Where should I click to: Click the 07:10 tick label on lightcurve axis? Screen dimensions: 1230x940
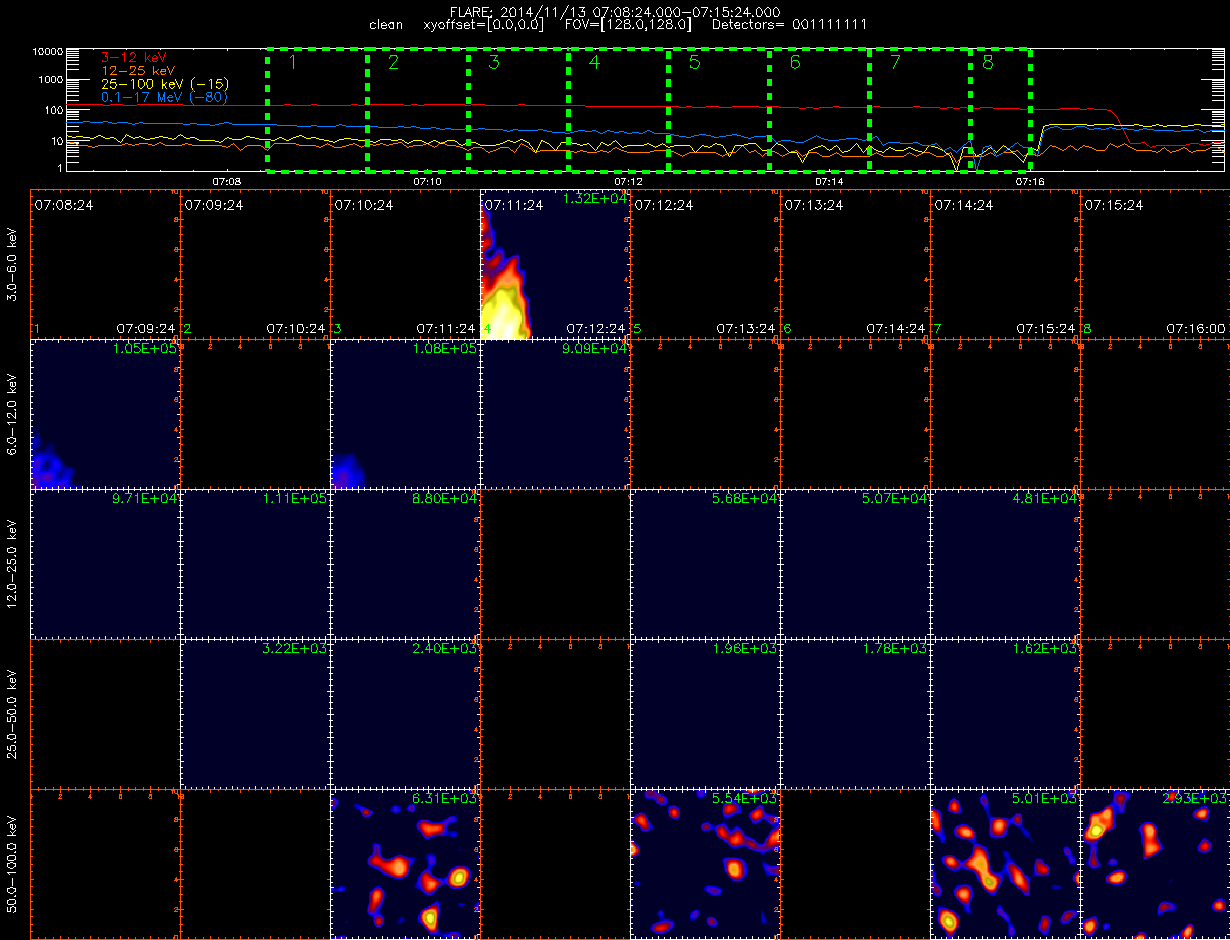[x=428, y=181]
